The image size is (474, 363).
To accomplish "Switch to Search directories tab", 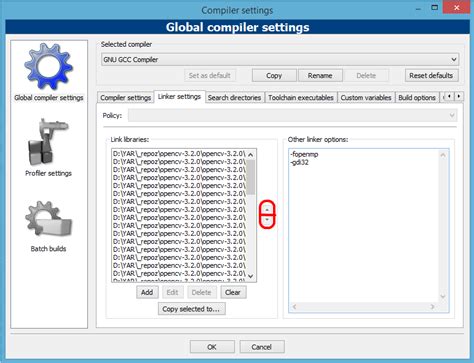I will click(234, 98).
